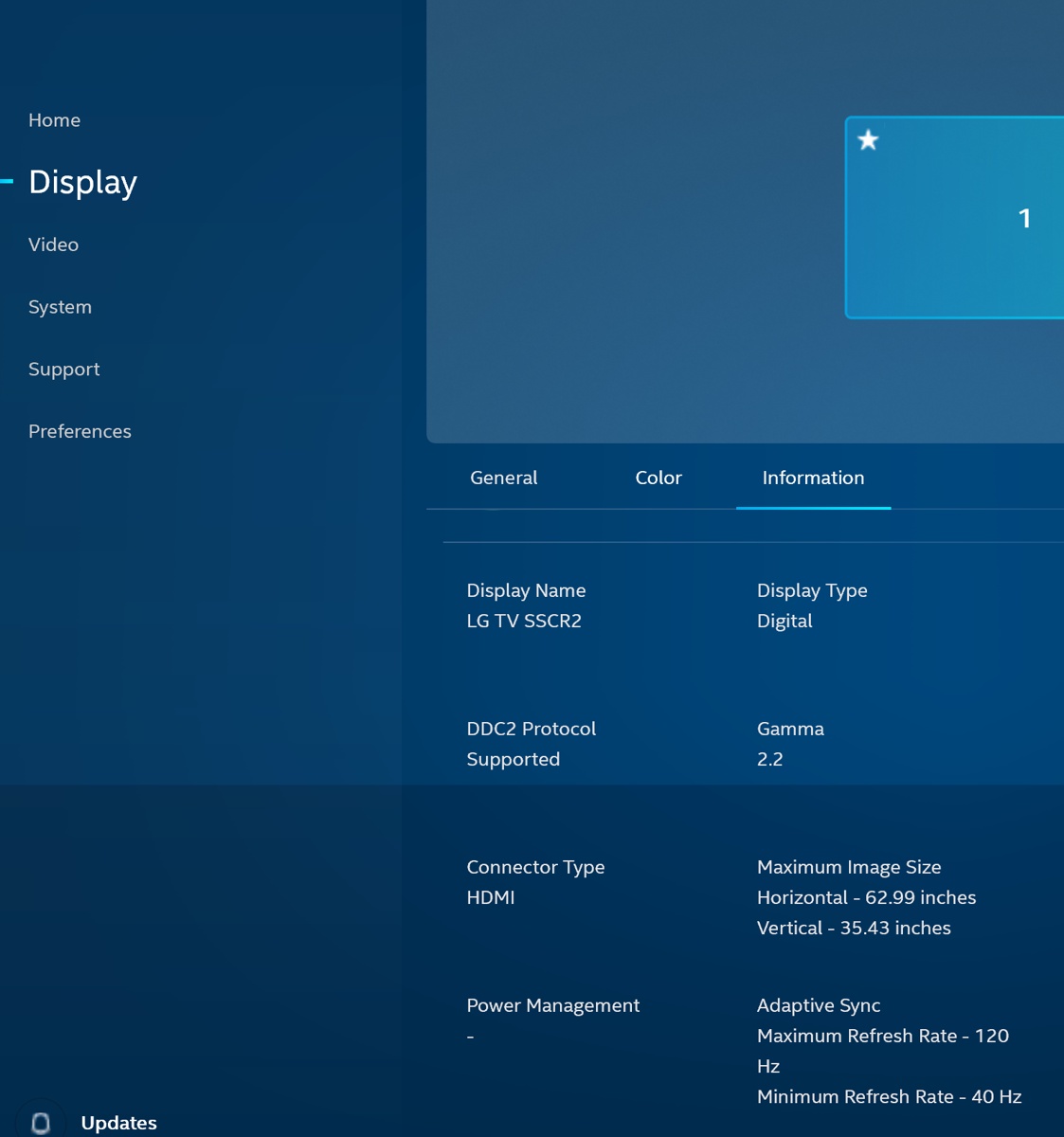Select the Display section in the sidebar
This screenshot has height=1137, width=1064.
click(x=81, y=182)
